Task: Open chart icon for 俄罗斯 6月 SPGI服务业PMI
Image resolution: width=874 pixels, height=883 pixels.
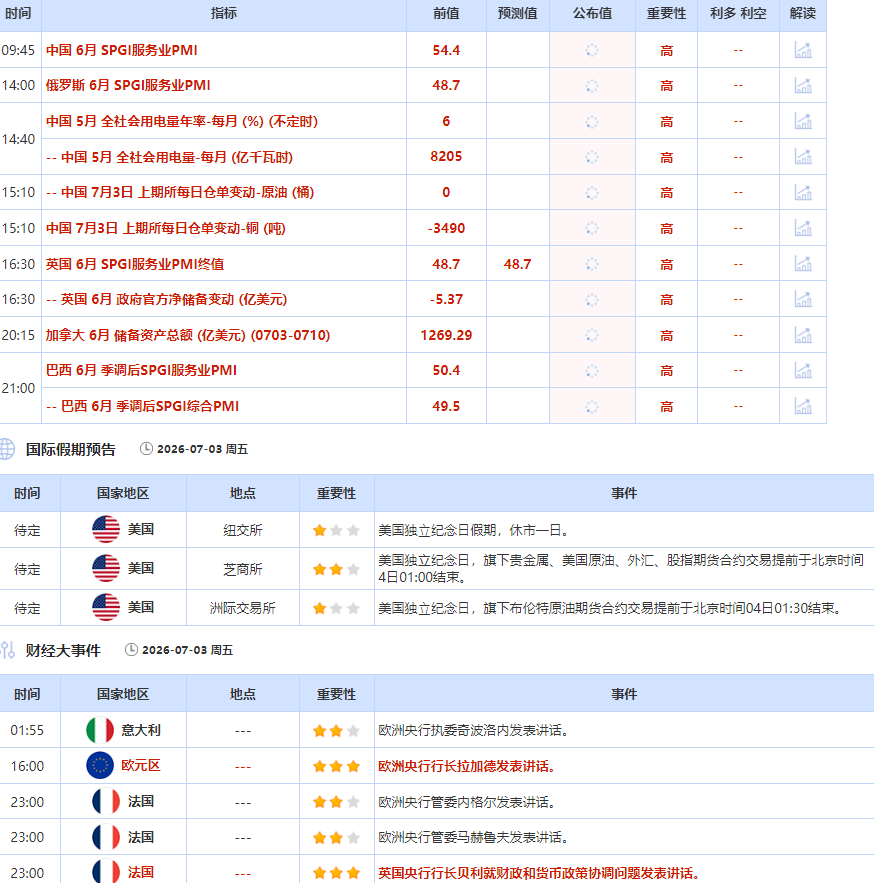Action: (x=802, y=86)
